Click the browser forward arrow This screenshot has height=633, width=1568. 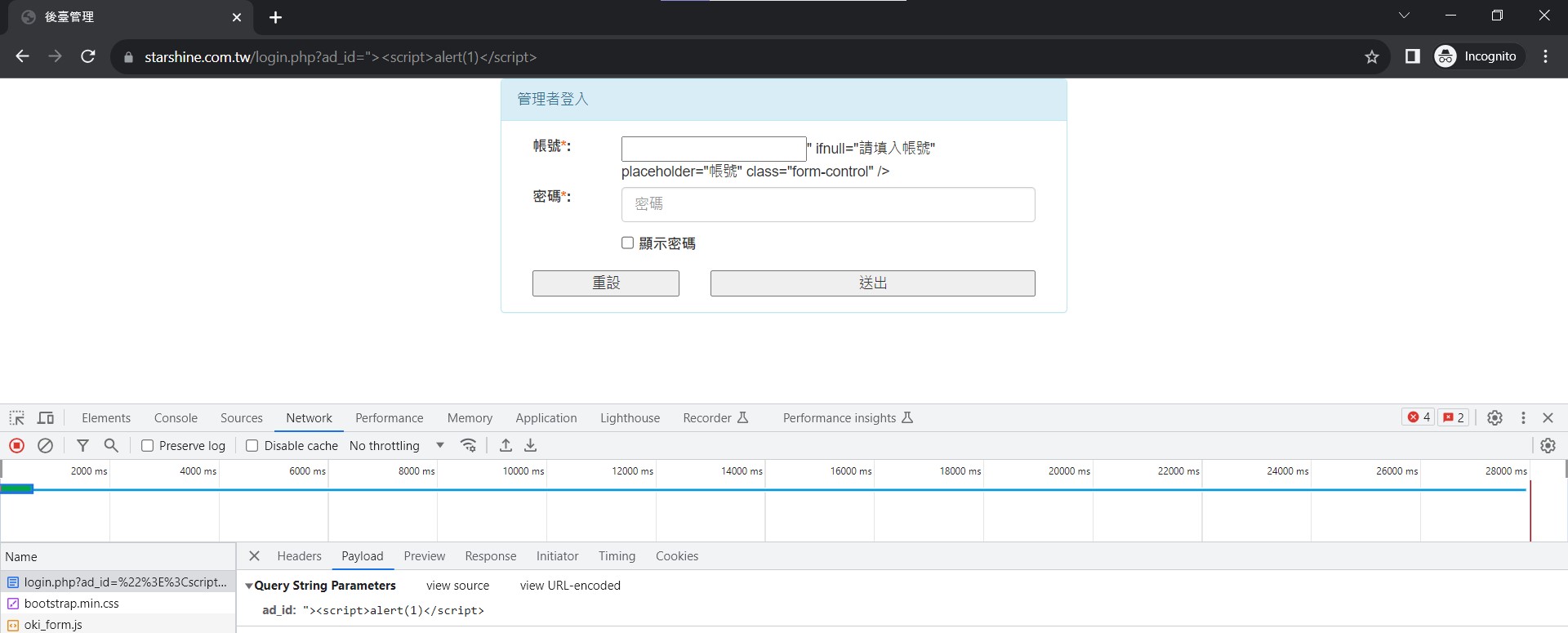point(56,56)
